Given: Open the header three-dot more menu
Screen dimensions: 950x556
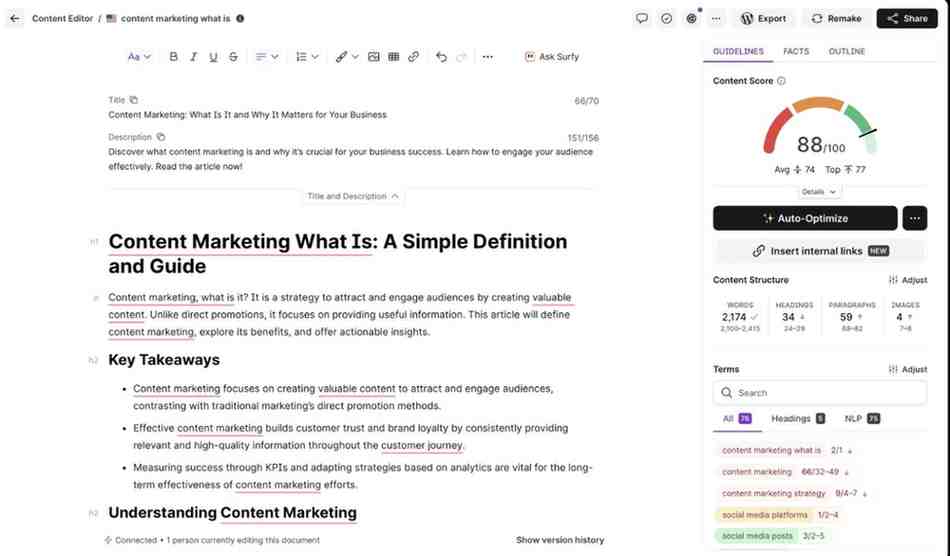Looking at the screenshot, I should (x=716, y=18).
